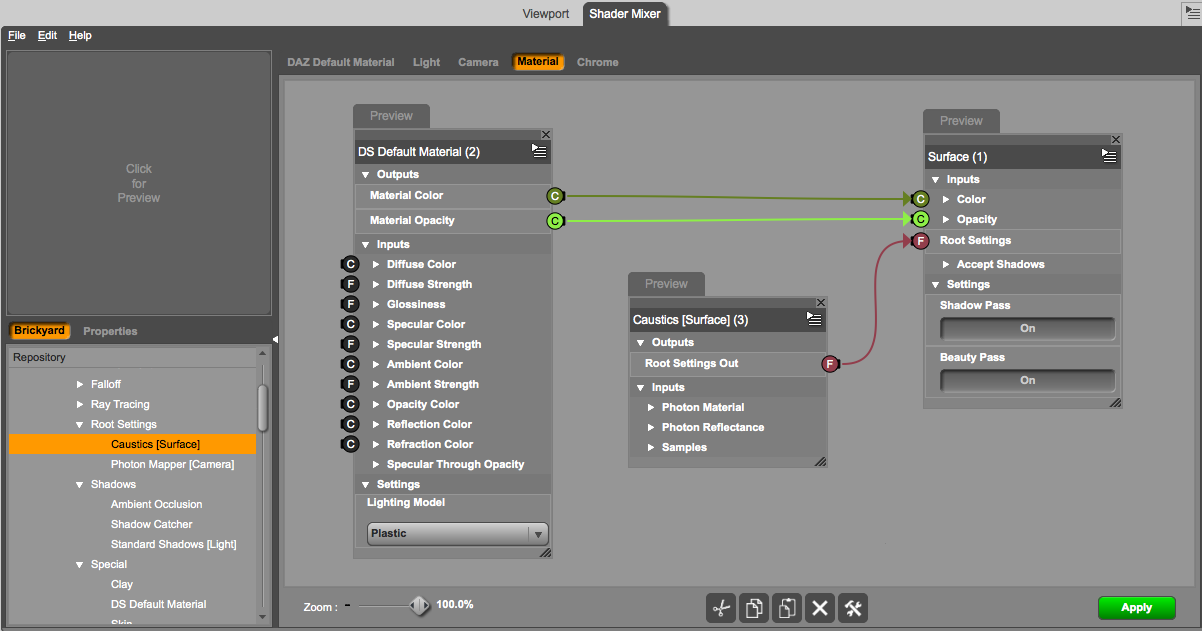Click the Preview tab on Surface brick
This screenshot has height=631, width=1202.
point(961,121)
